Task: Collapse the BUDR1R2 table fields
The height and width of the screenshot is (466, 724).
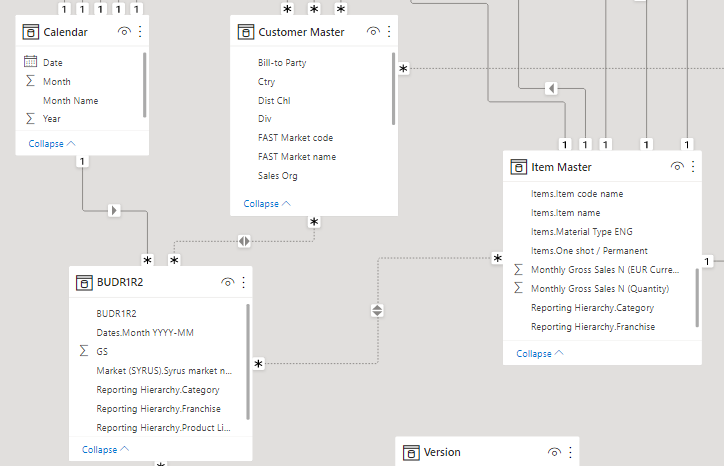Action: [105, 449]
